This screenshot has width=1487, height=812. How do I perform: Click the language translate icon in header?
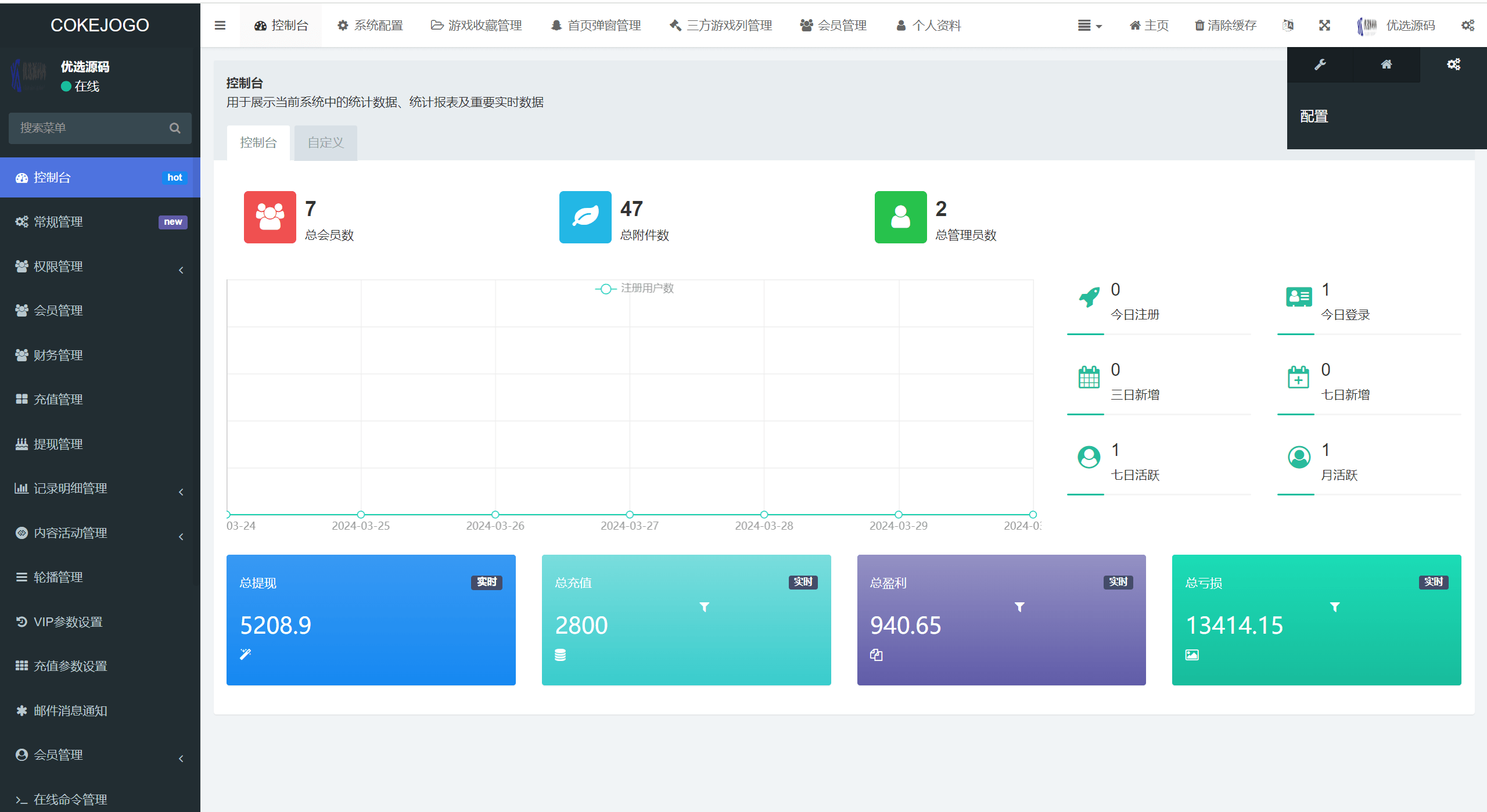coord(1288,25)
